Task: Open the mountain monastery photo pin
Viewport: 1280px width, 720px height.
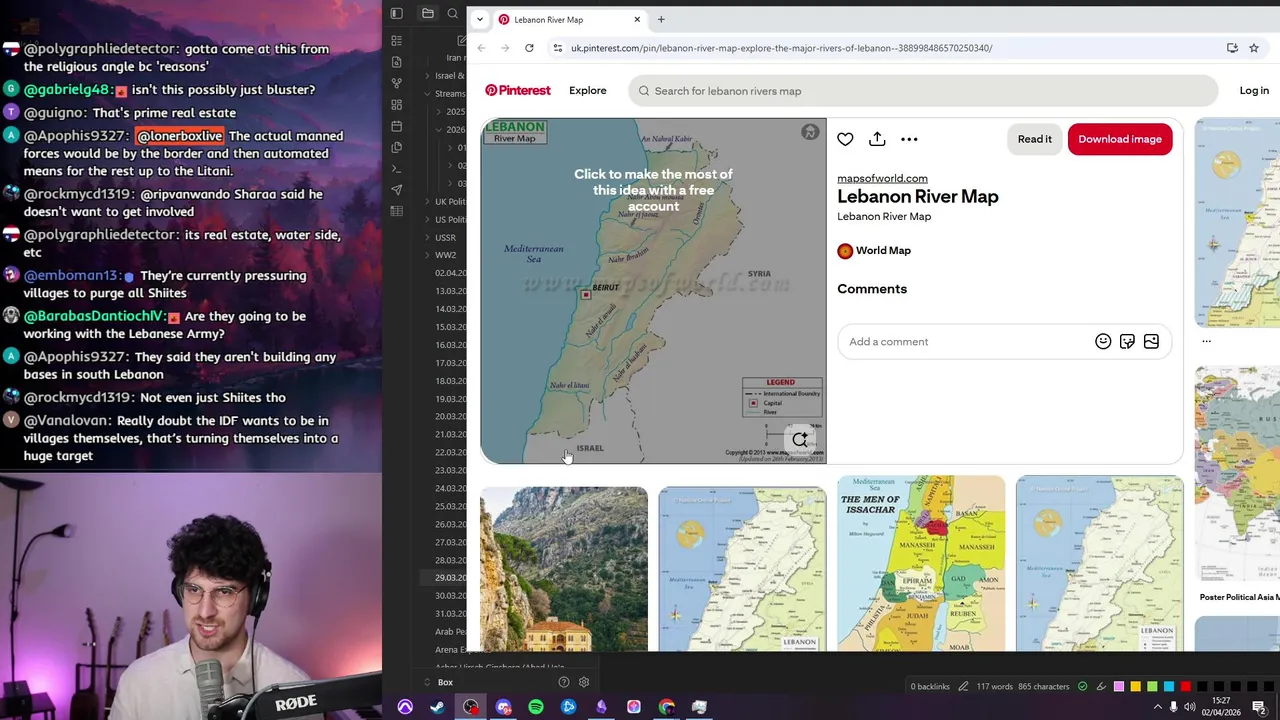Action: pos(564,569)
